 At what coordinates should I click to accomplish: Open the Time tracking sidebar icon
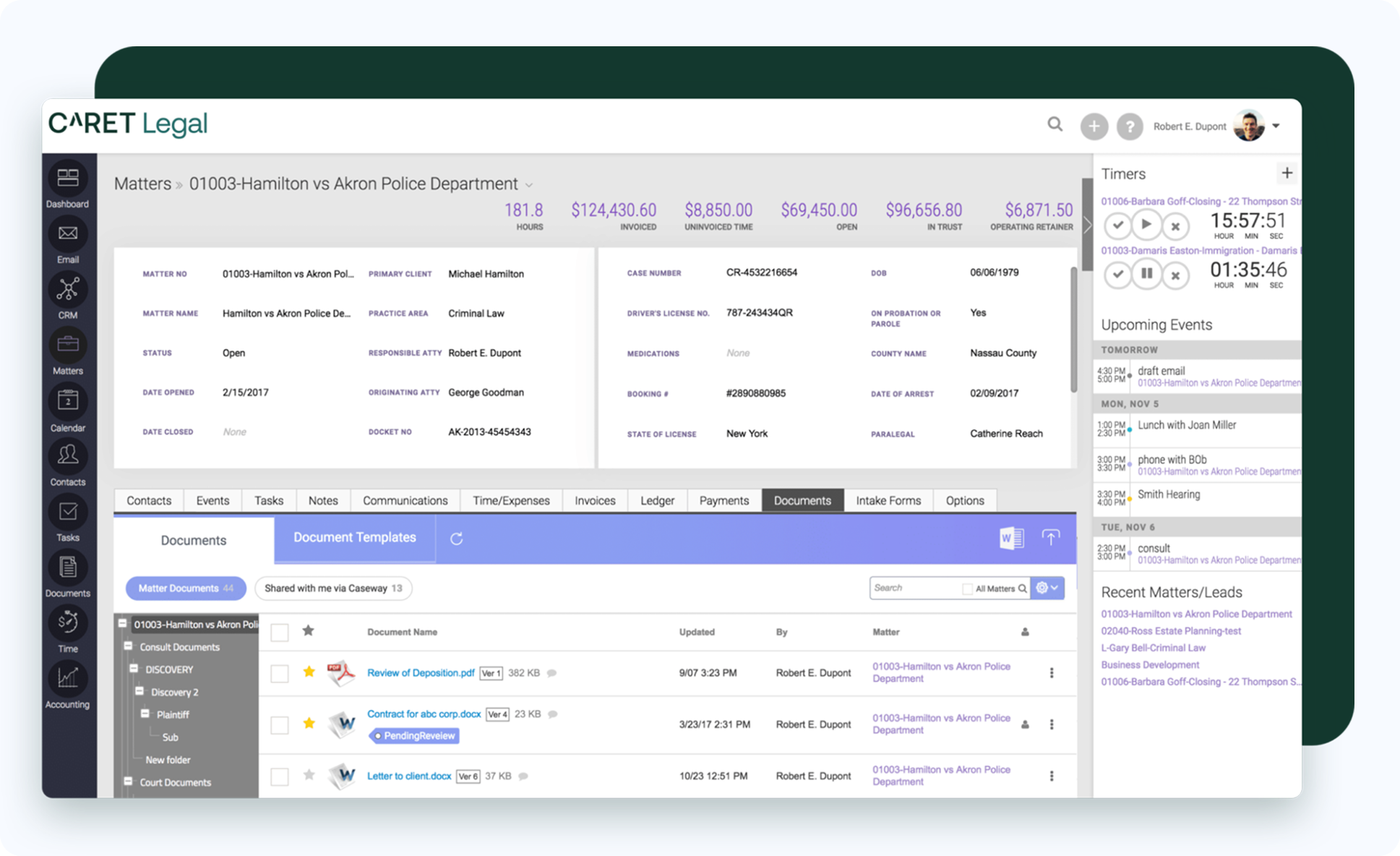click(x=68, y=622)
